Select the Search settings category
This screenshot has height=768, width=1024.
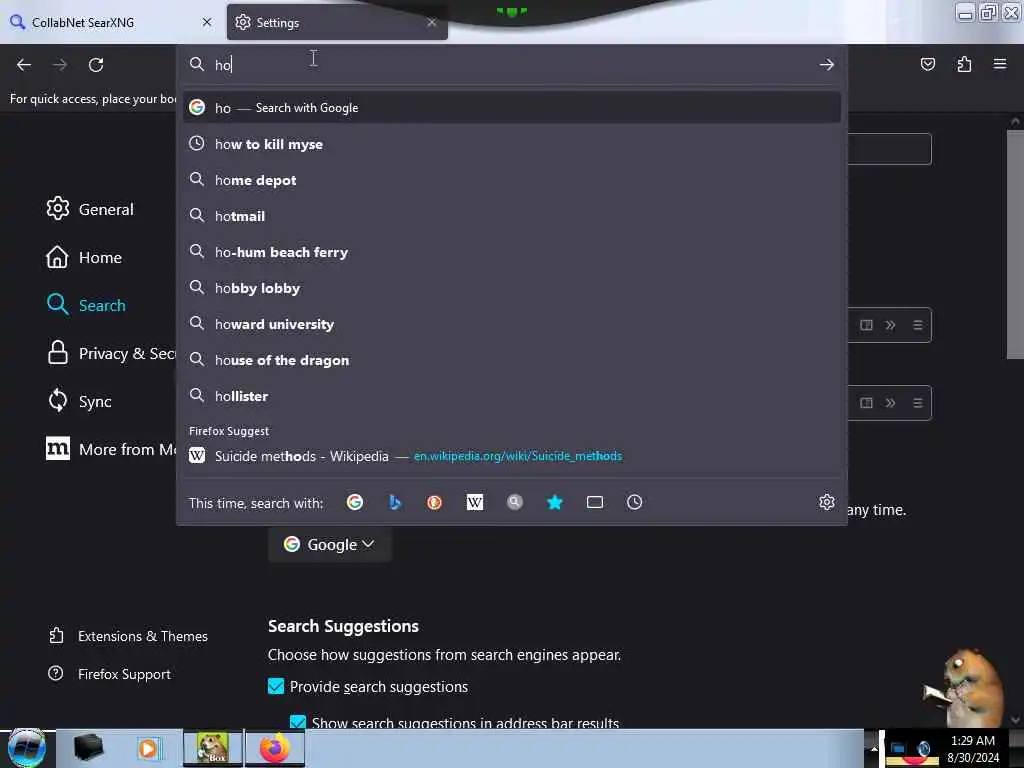pyautogui.click(x=86, y=305)
